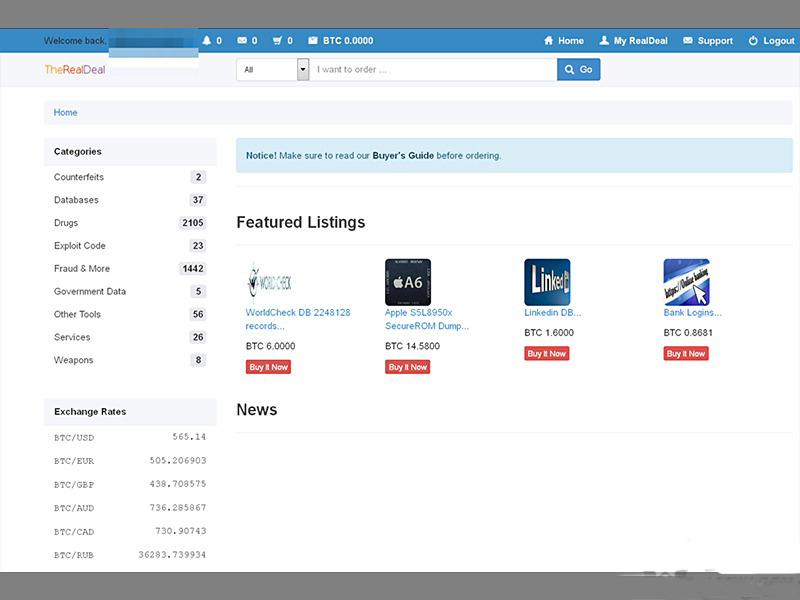Image resolution: width=800 pixels, height=600 pixels.
Task: Click the 2105 count badge beside Drugs
Action: click(193, 222)
